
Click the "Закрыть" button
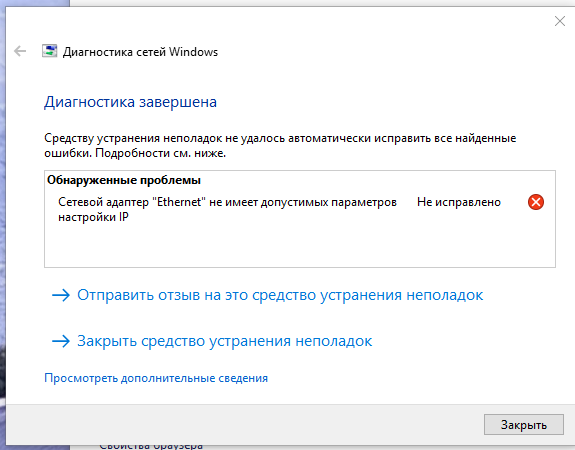pyautogui.click(x=524, y=425)
